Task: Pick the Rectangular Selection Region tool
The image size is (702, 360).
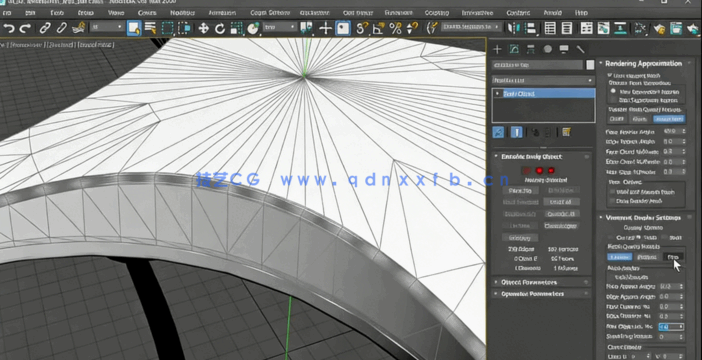Action: (167, 28)
